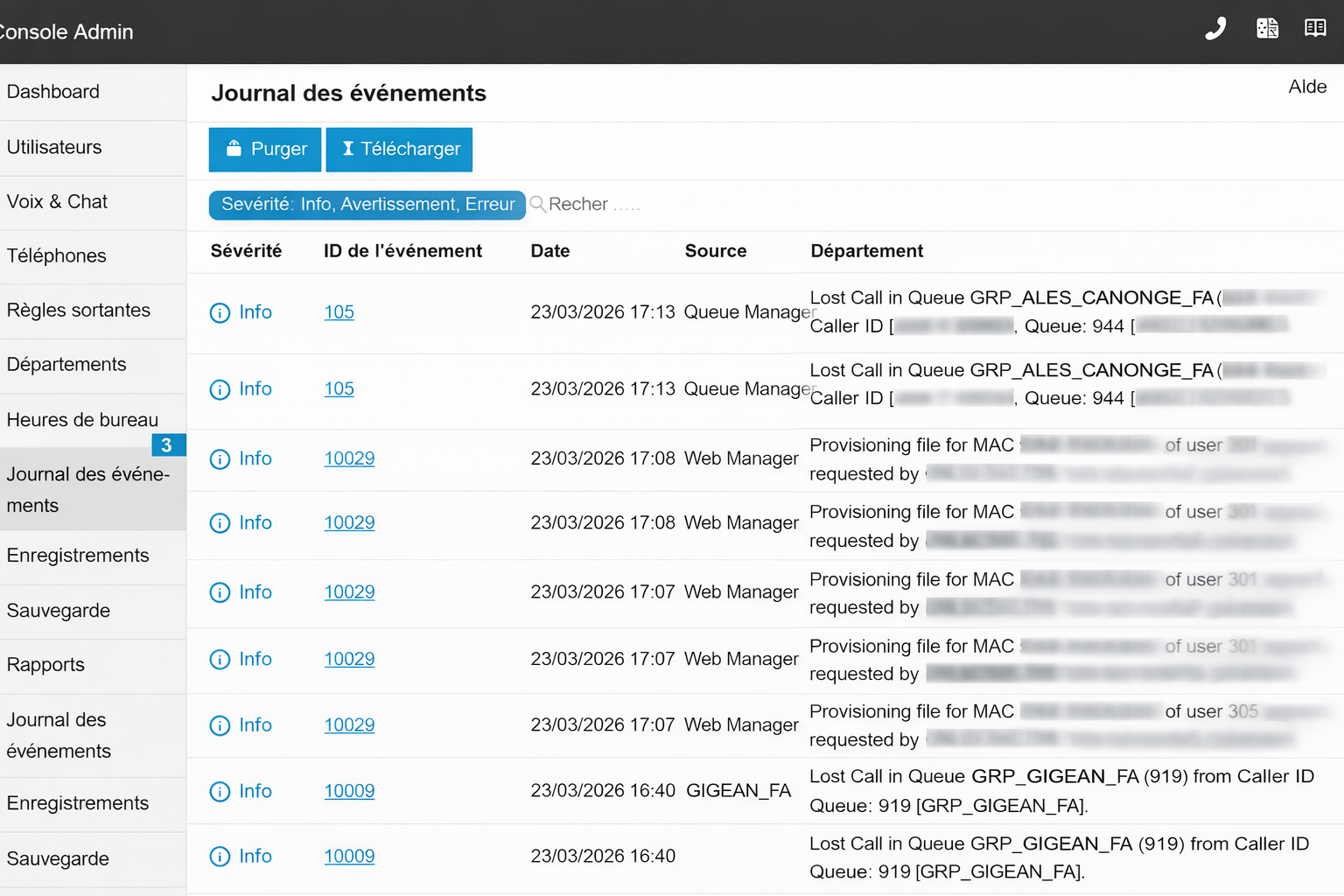
Task: Click the blue 3 notification badge
Action: tap(167, 445)
